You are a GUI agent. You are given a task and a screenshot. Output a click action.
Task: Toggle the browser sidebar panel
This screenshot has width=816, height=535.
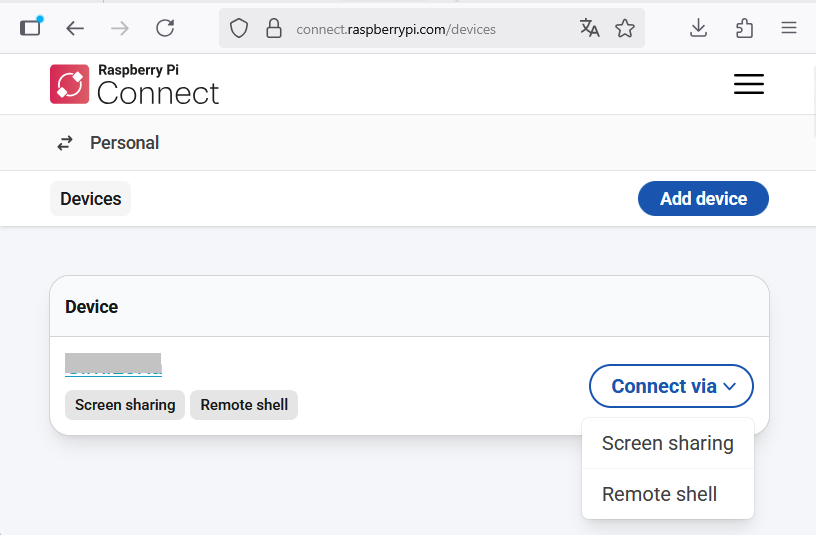pyautogui.click(x=31, y=27)
